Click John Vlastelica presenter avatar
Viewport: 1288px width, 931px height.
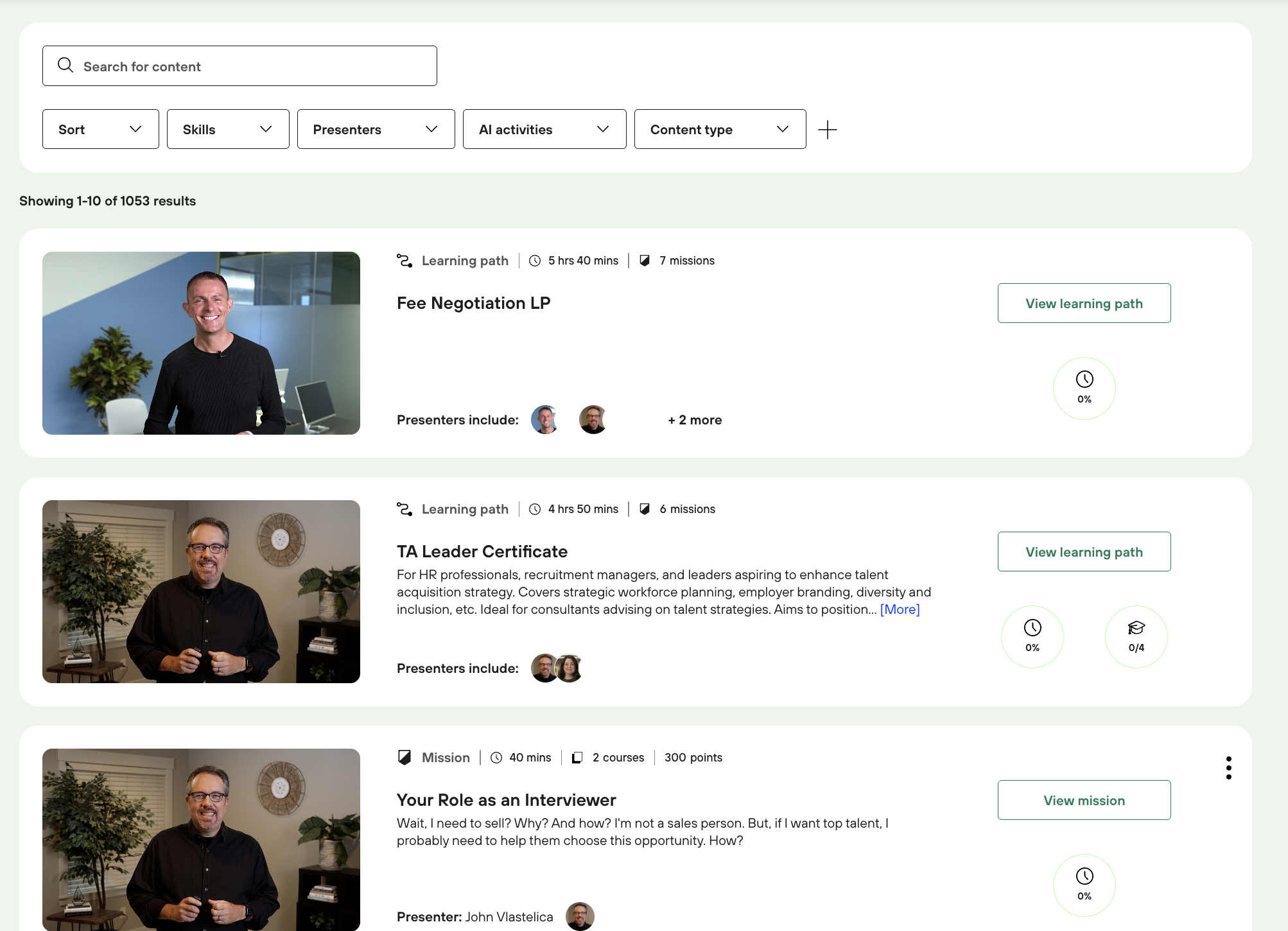pos(580,916)
